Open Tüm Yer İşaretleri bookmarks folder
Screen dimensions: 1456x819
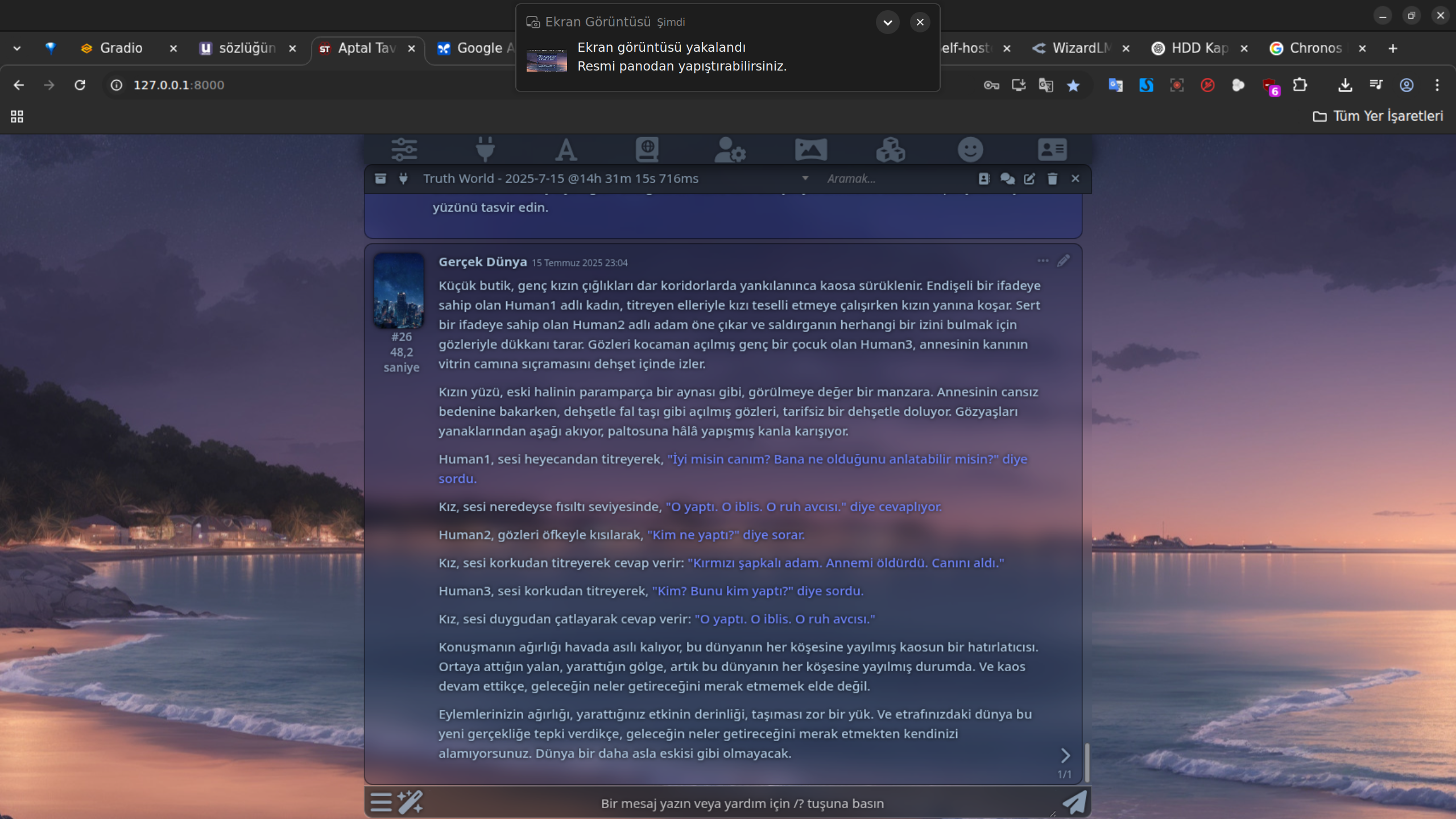click(x=1378, y=116)
